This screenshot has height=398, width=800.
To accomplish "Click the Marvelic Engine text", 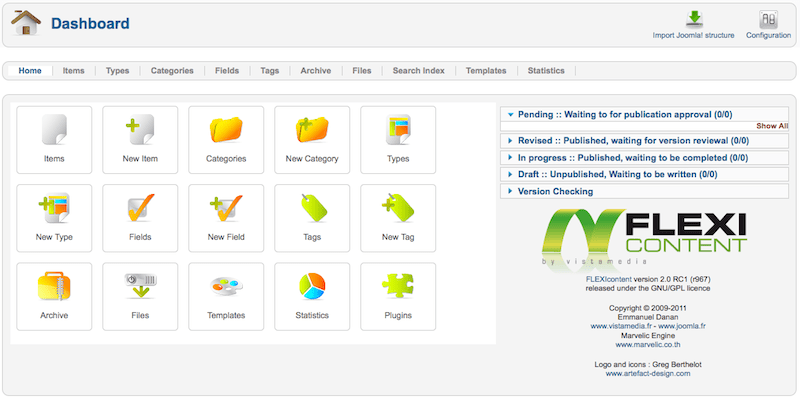I will click(648, 336).
